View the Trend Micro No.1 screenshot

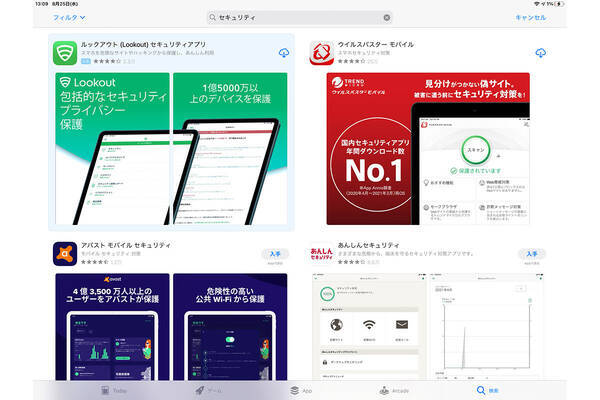(428, 149)
